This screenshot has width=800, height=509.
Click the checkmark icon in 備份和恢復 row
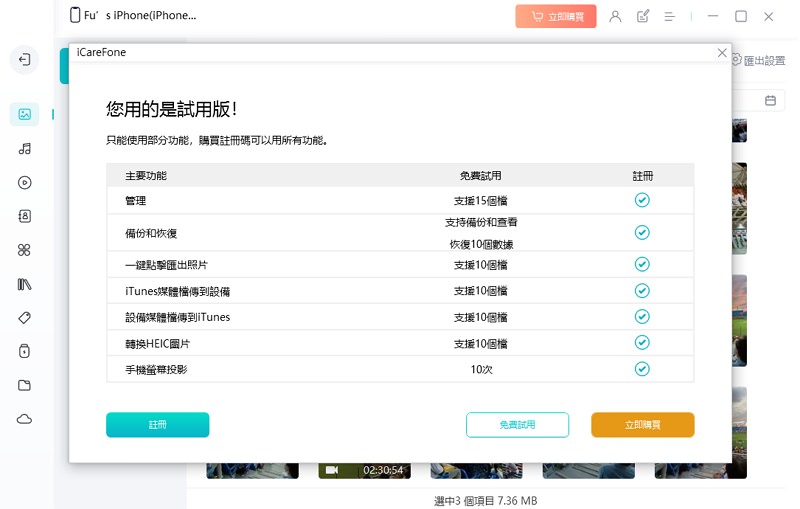[642, 233]
